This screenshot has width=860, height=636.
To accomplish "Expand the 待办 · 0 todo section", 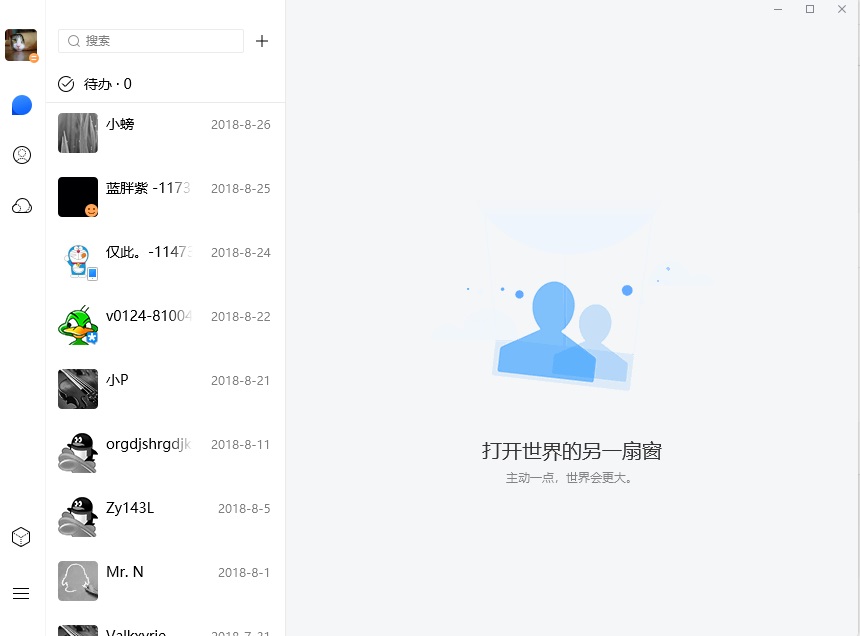I will [x=95, y=84].
